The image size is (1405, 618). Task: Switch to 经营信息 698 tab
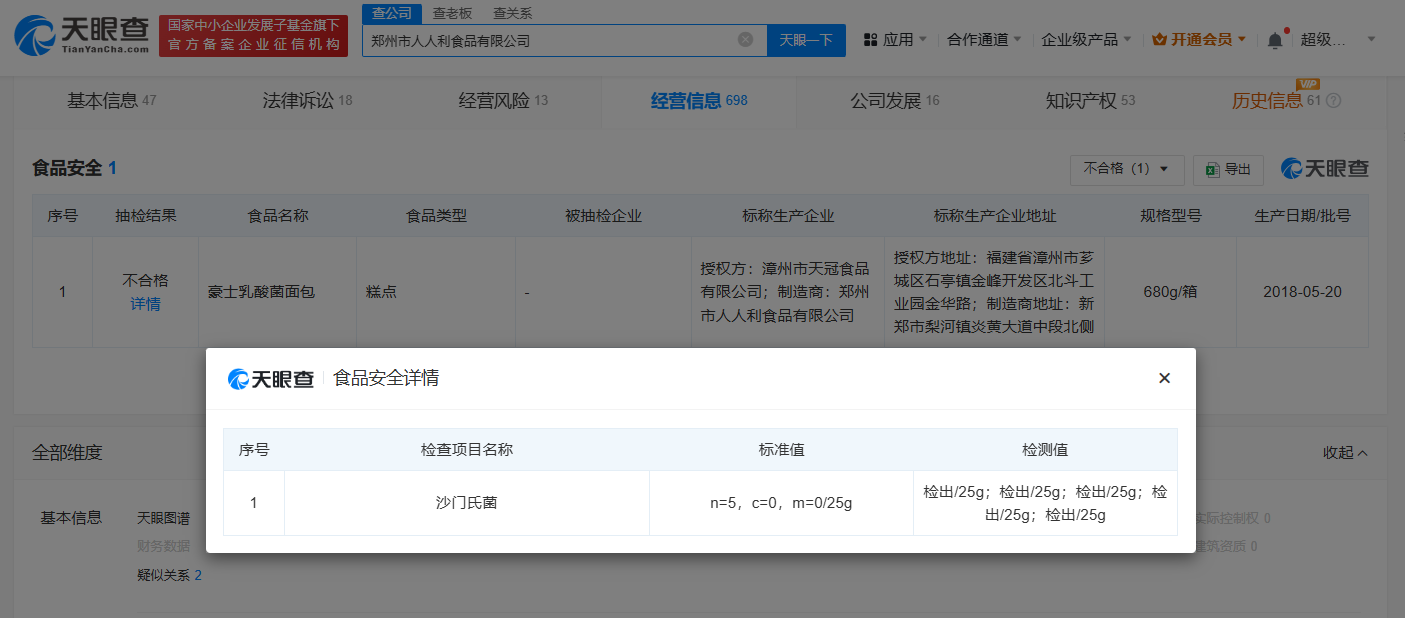point(699,101)
